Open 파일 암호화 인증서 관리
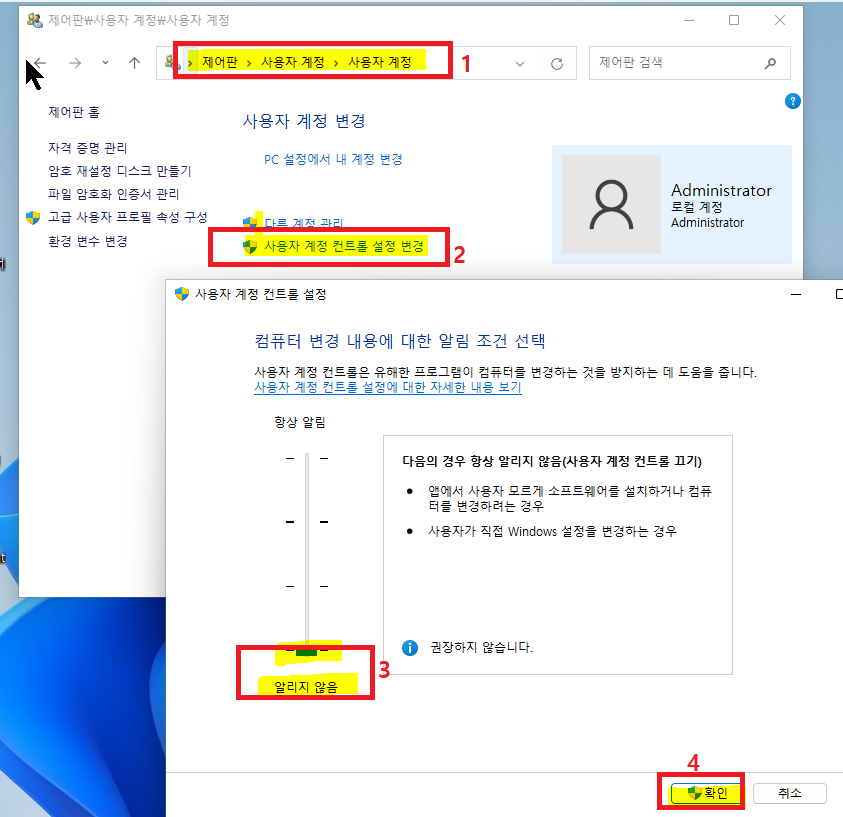Viewport: 843px width, 817px height. (x=113, y=194)
